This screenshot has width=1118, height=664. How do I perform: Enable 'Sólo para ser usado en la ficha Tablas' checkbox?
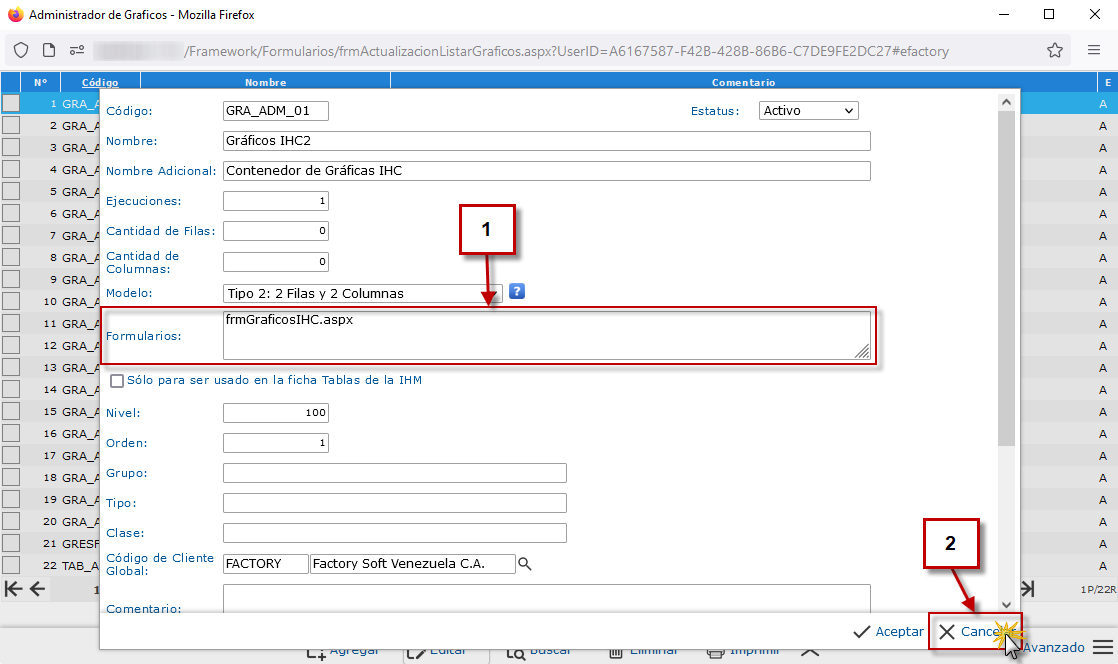pos(117,381)
